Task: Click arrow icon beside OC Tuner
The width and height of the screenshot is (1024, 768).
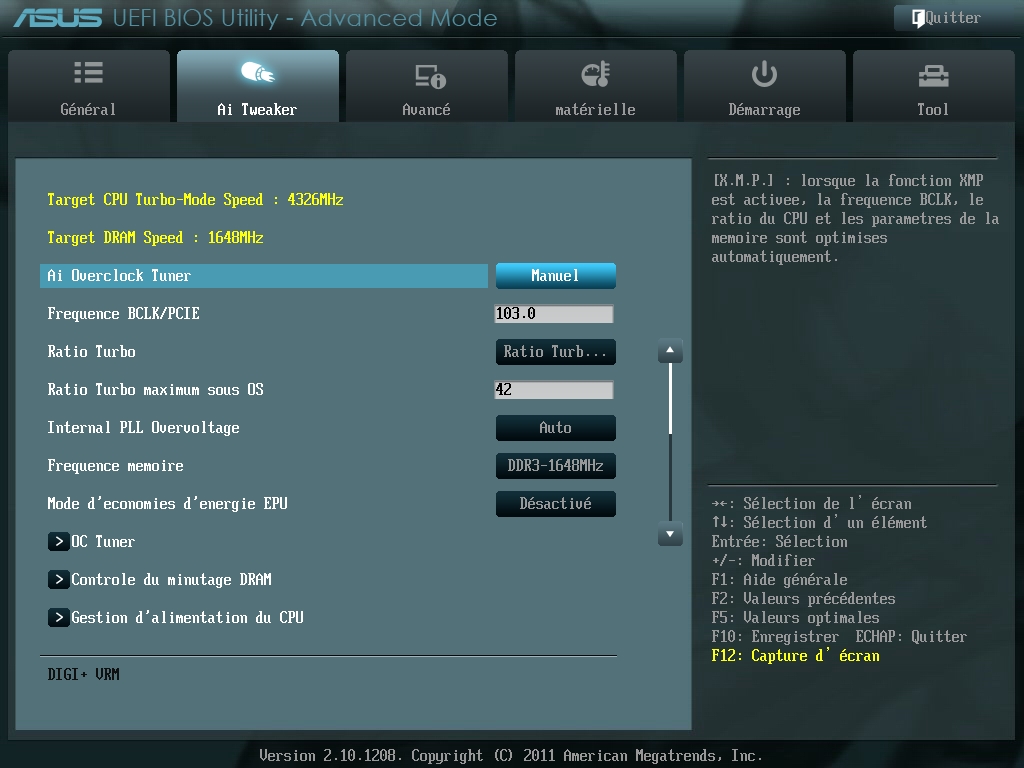Action: (58, 542)
